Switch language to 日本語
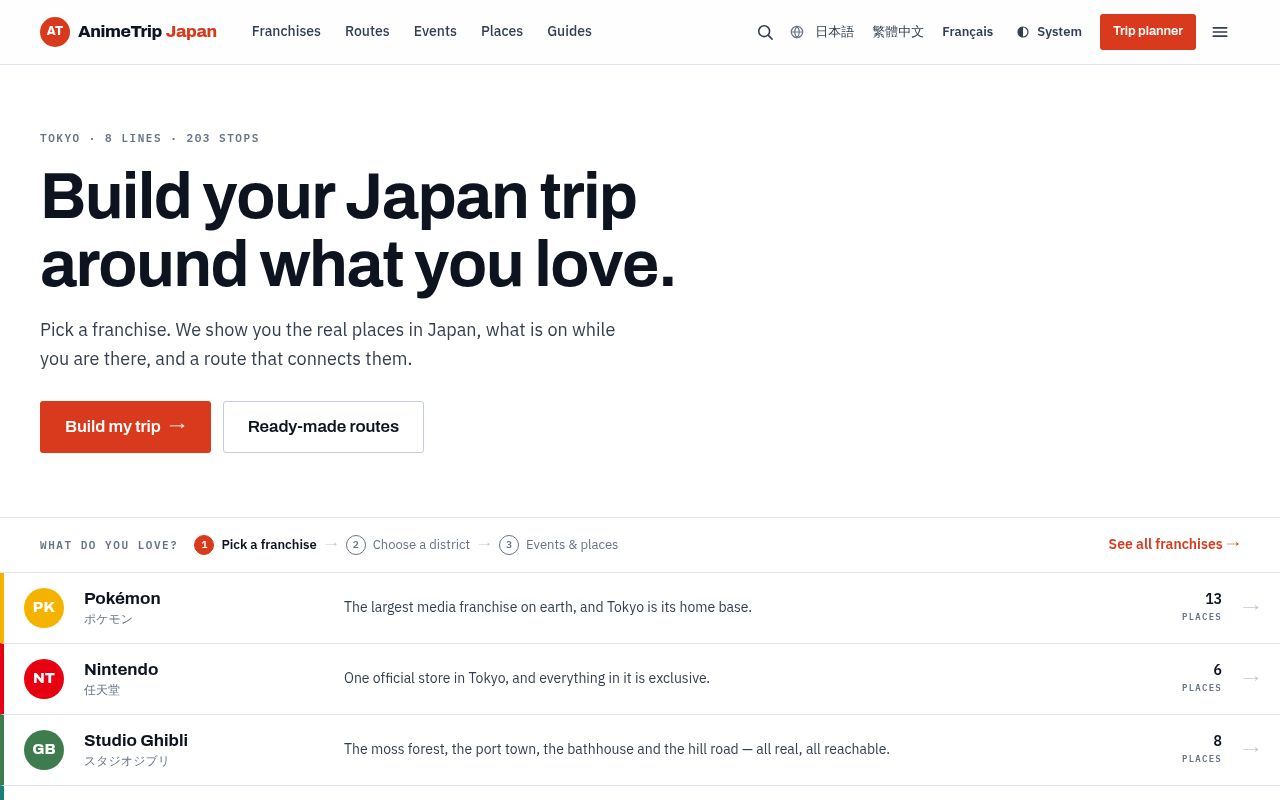The height and width of the screenshot is (800, 1280). [834, 32]
